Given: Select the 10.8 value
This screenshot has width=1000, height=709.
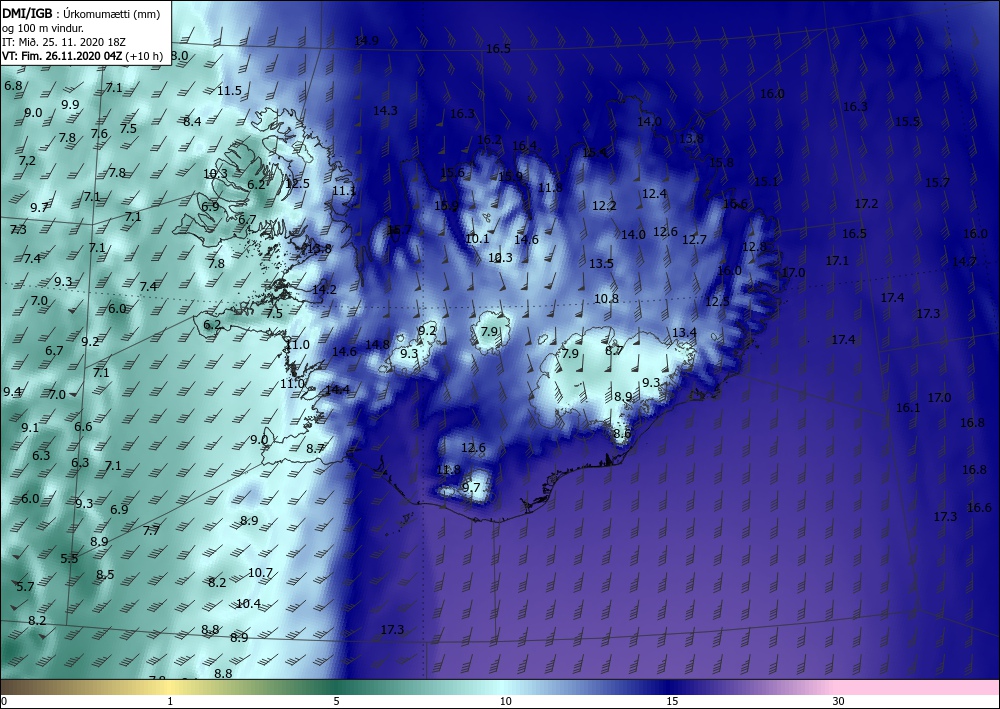Looking at the screenshot, I should pos(606,298).
